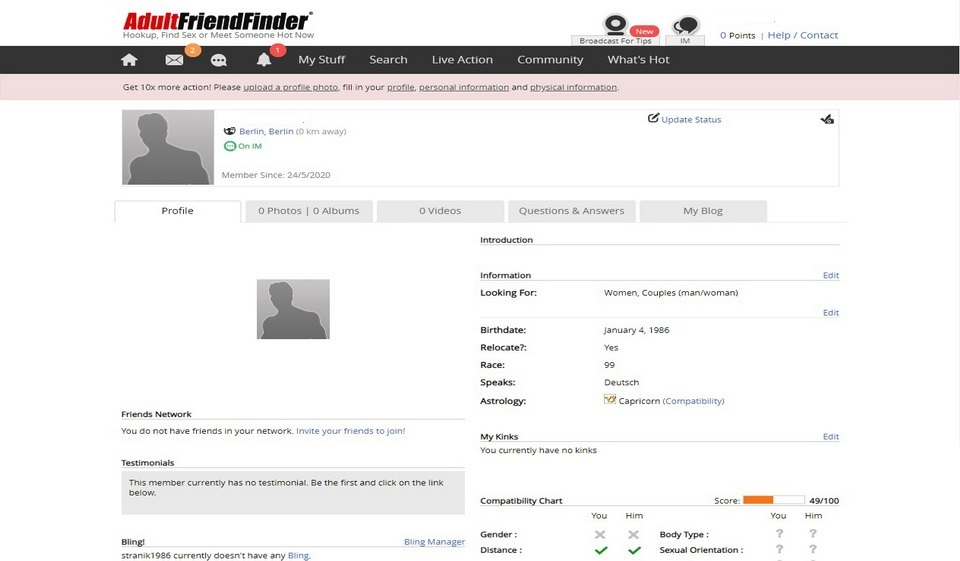This screenshot has width=960, height=561.
Task: Switch to the Questions & Answers tab
Action: click(x=571, y=211)
